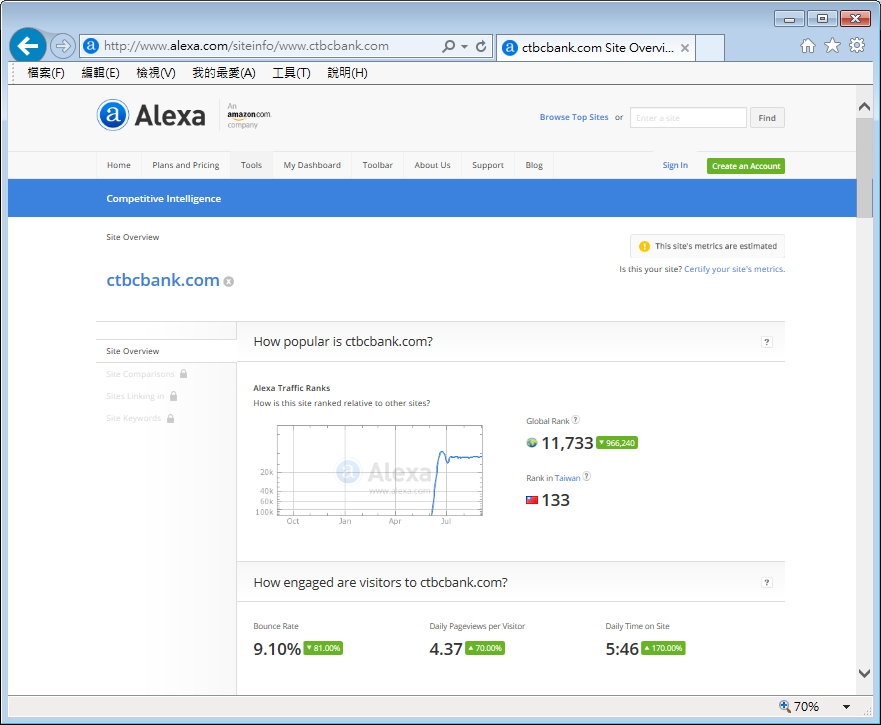
Task: Click the Find button
Action: point(767,117)
